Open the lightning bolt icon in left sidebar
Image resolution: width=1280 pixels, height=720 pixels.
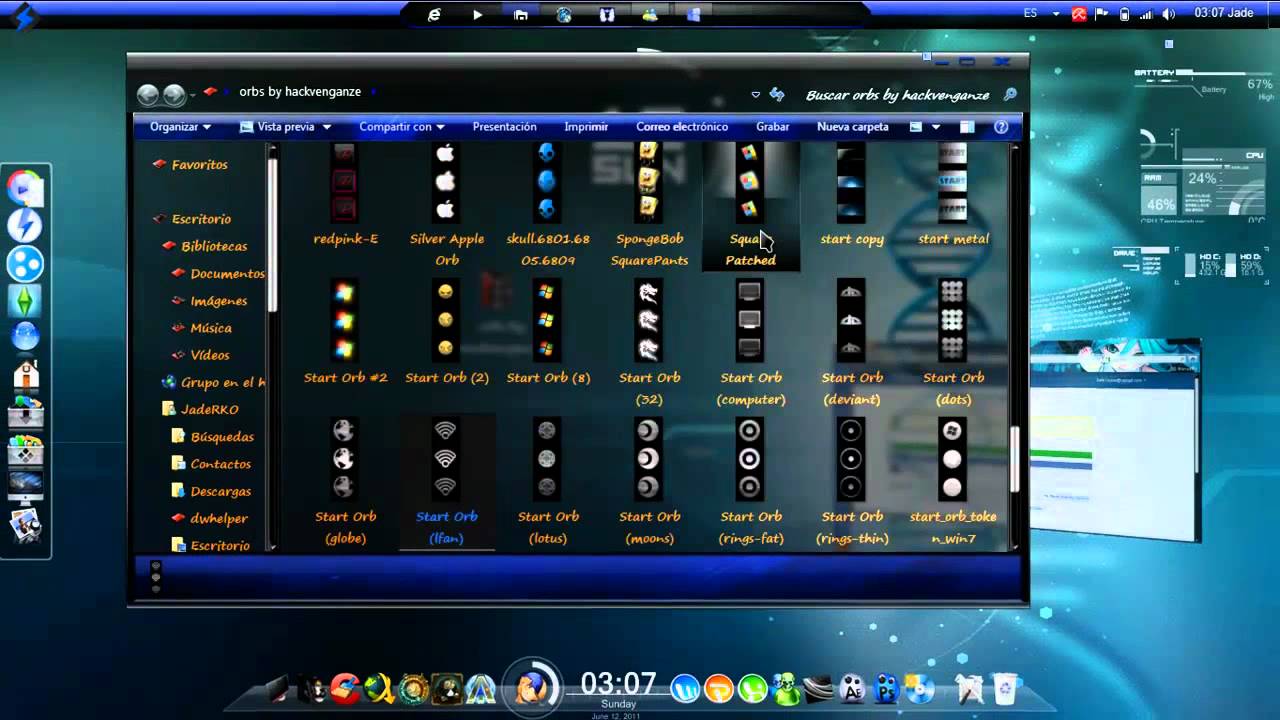(25, 226)
